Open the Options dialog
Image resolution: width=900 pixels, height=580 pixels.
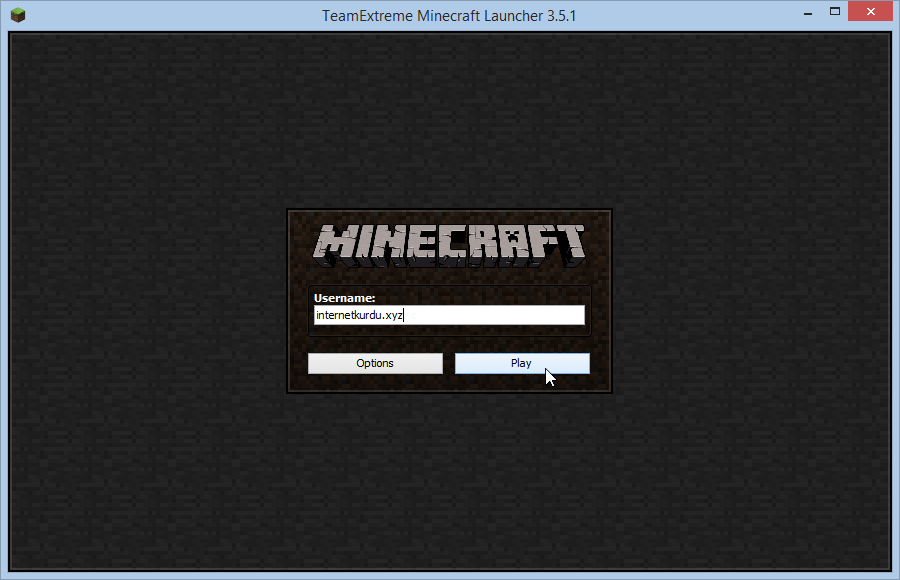[x=375, y=364]
